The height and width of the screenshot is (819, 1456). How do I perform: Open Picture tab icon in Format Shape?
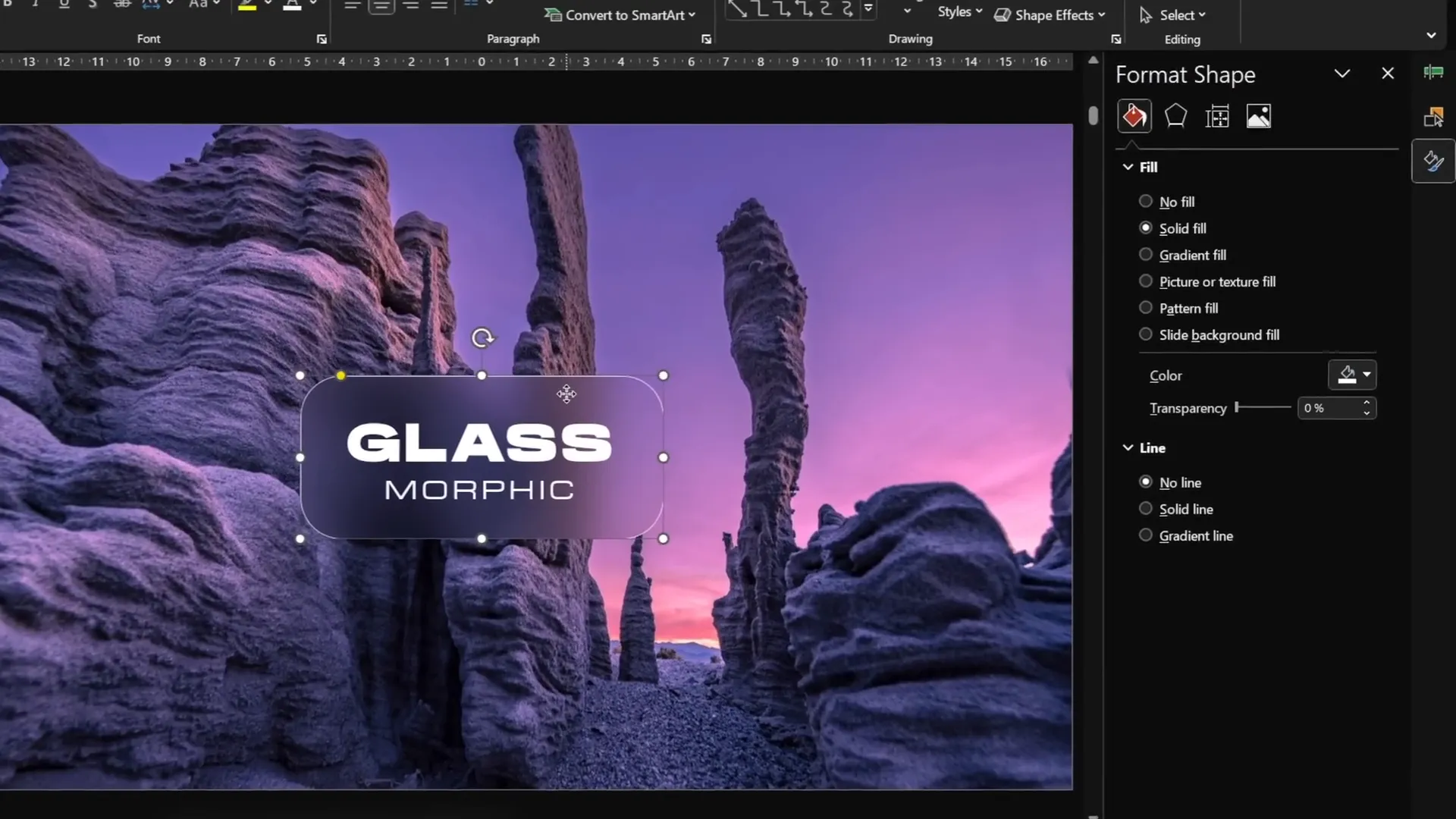coord(1259,116)
